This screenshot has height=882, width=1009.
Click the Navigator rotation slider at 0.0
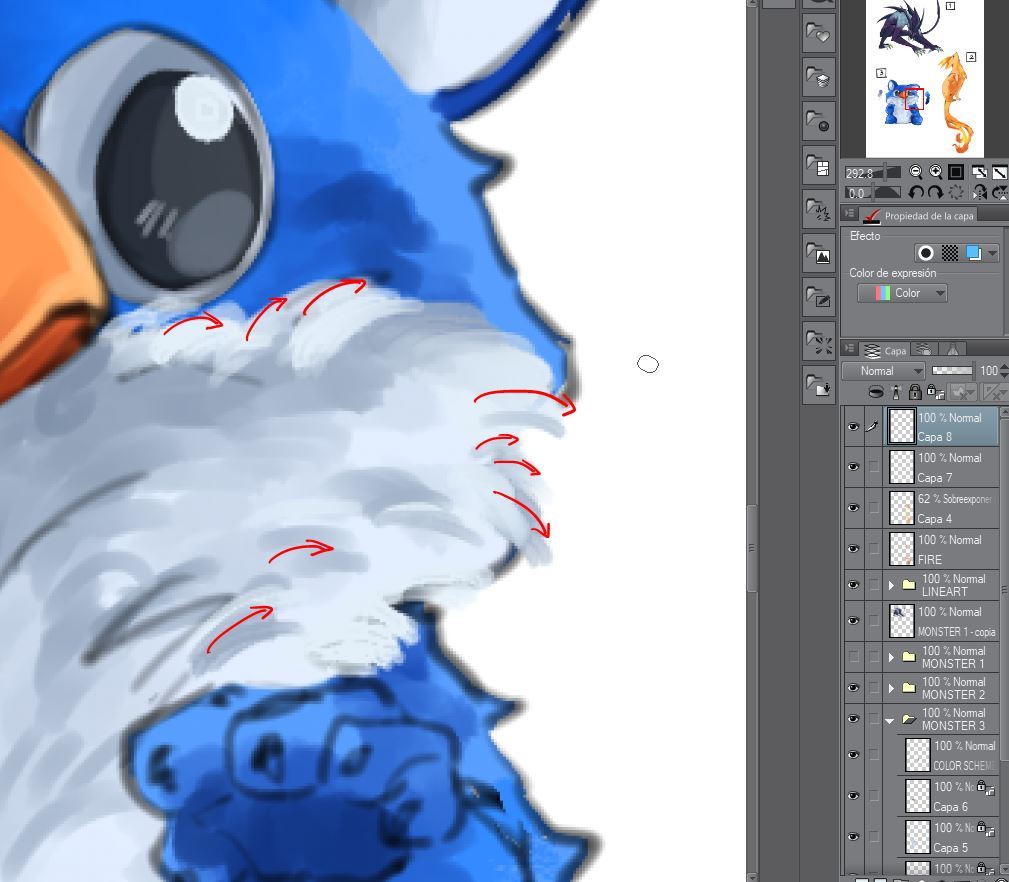(x=873, y=192)
